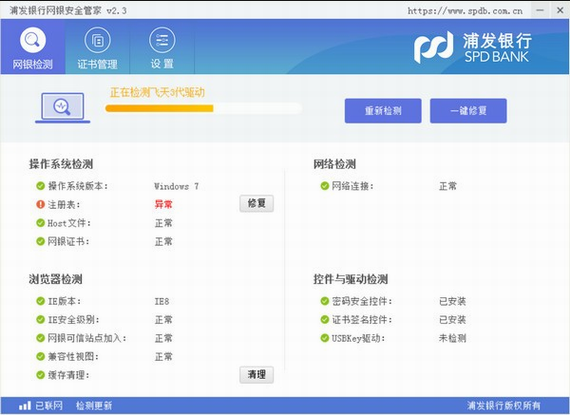Click the red 异常 status text

click(x=164, y=205)
